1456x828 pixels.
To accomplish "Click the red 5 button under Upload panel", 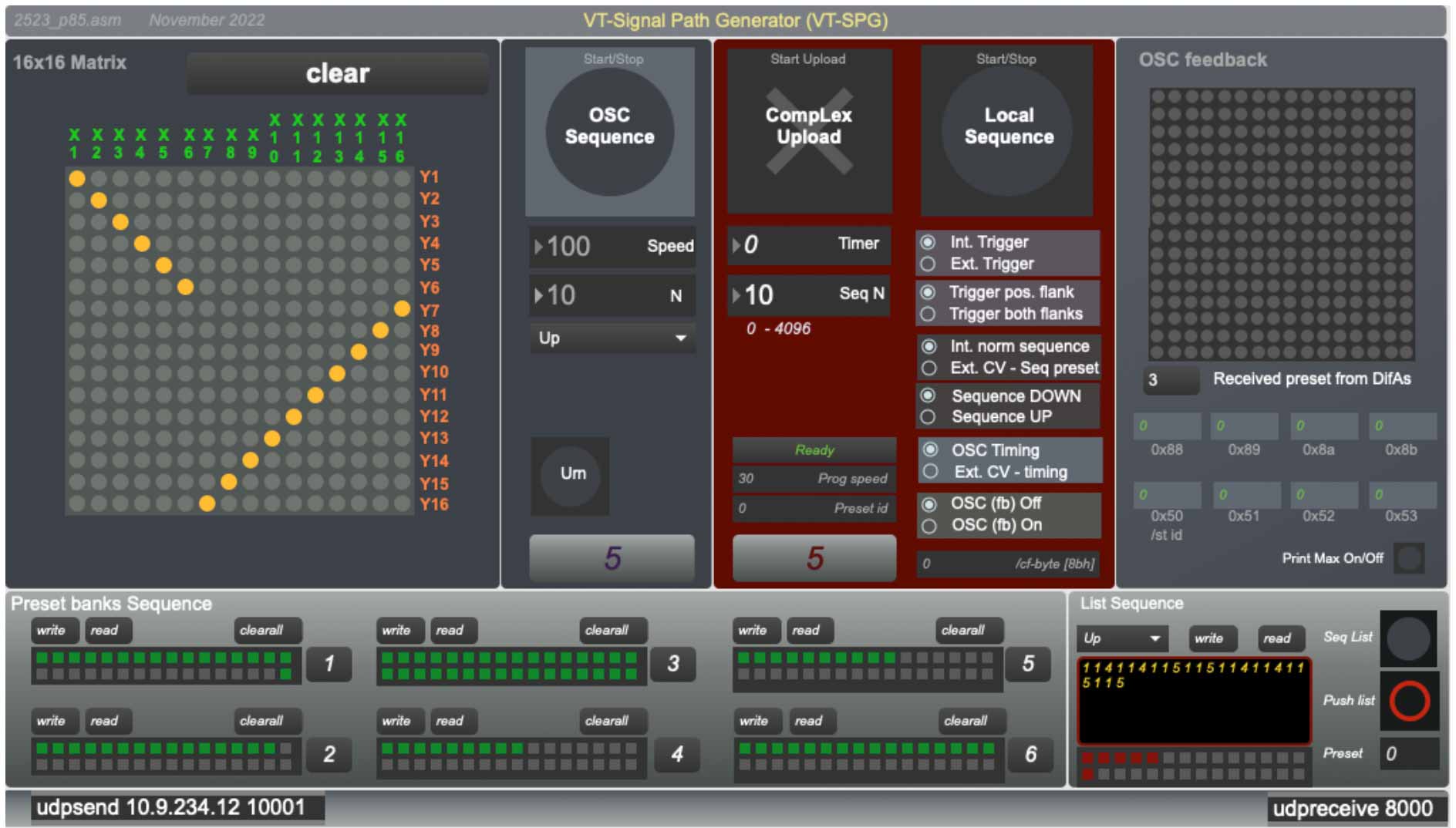I will 814,558.
